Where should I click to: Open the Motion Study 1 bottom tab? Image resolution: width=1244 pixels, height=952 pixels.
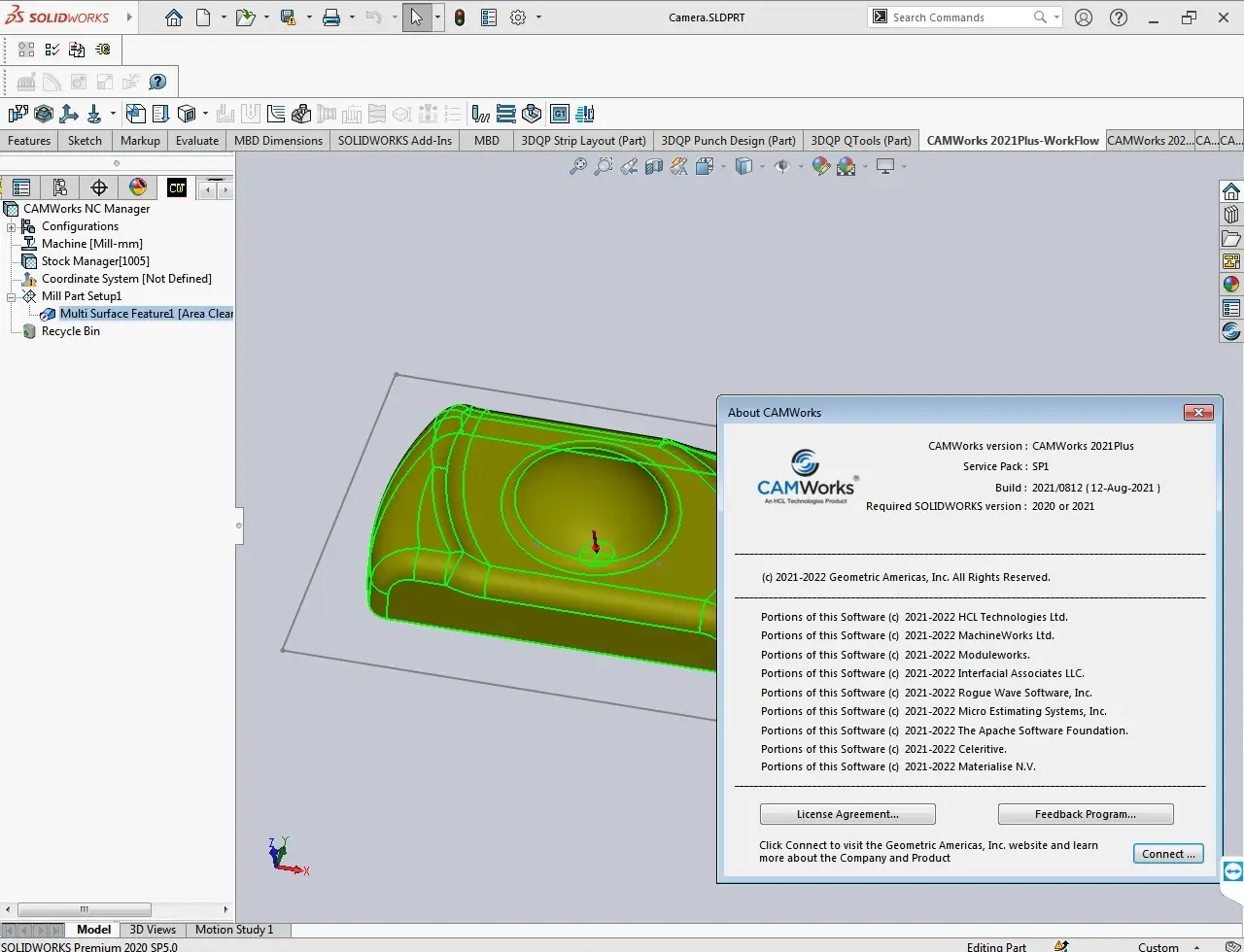tap(234, 930)
